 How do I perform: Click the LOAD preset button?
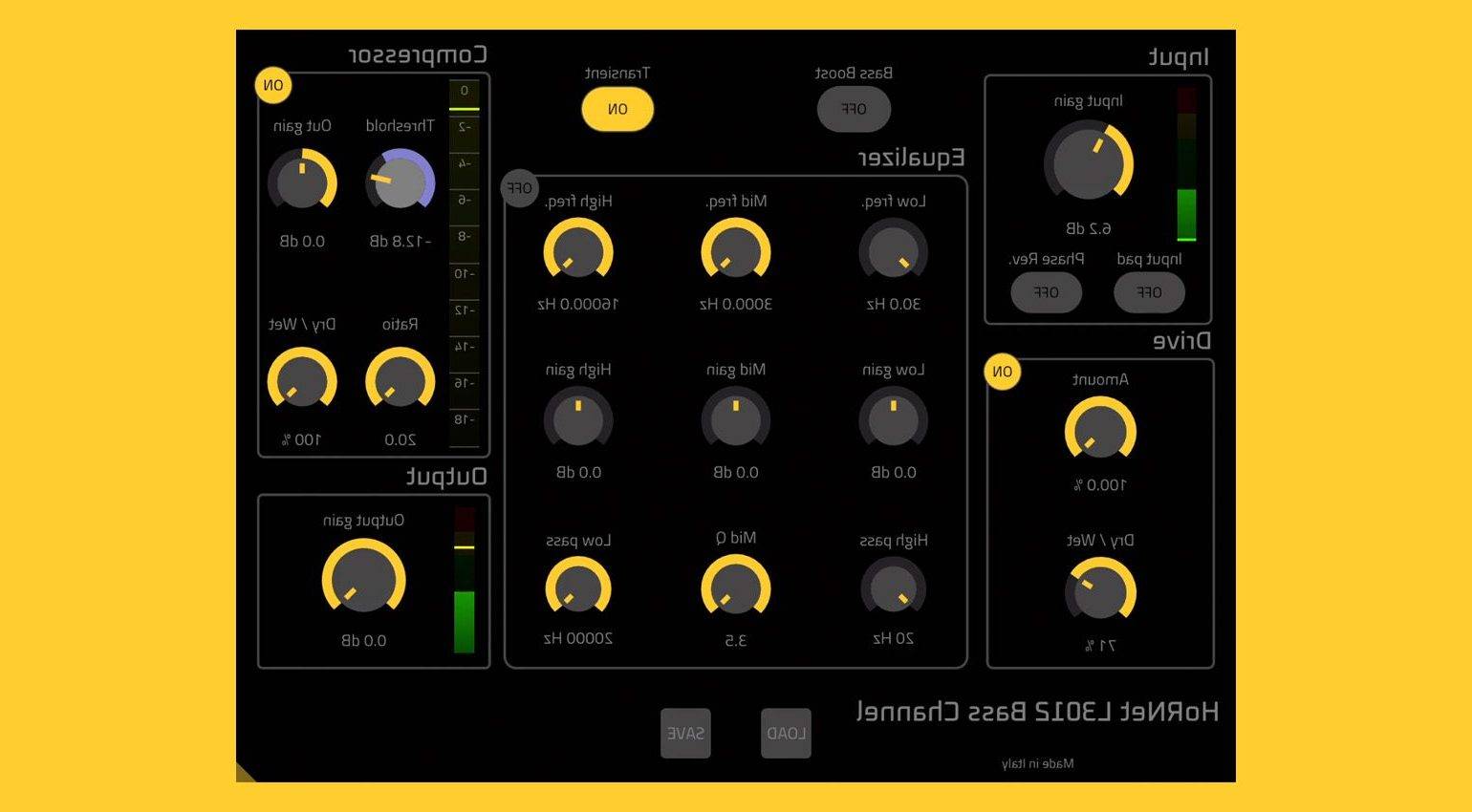pyautogui.click(x=786, y=734)
